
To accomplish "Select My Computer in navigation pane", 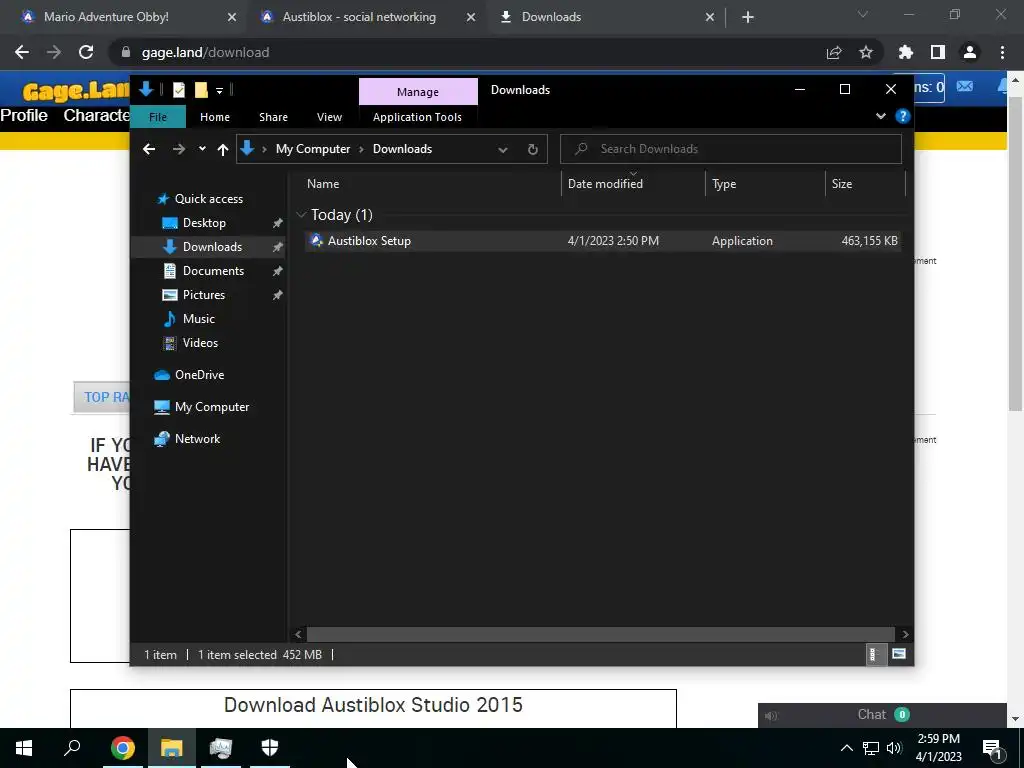I will (x=212, y=407).
